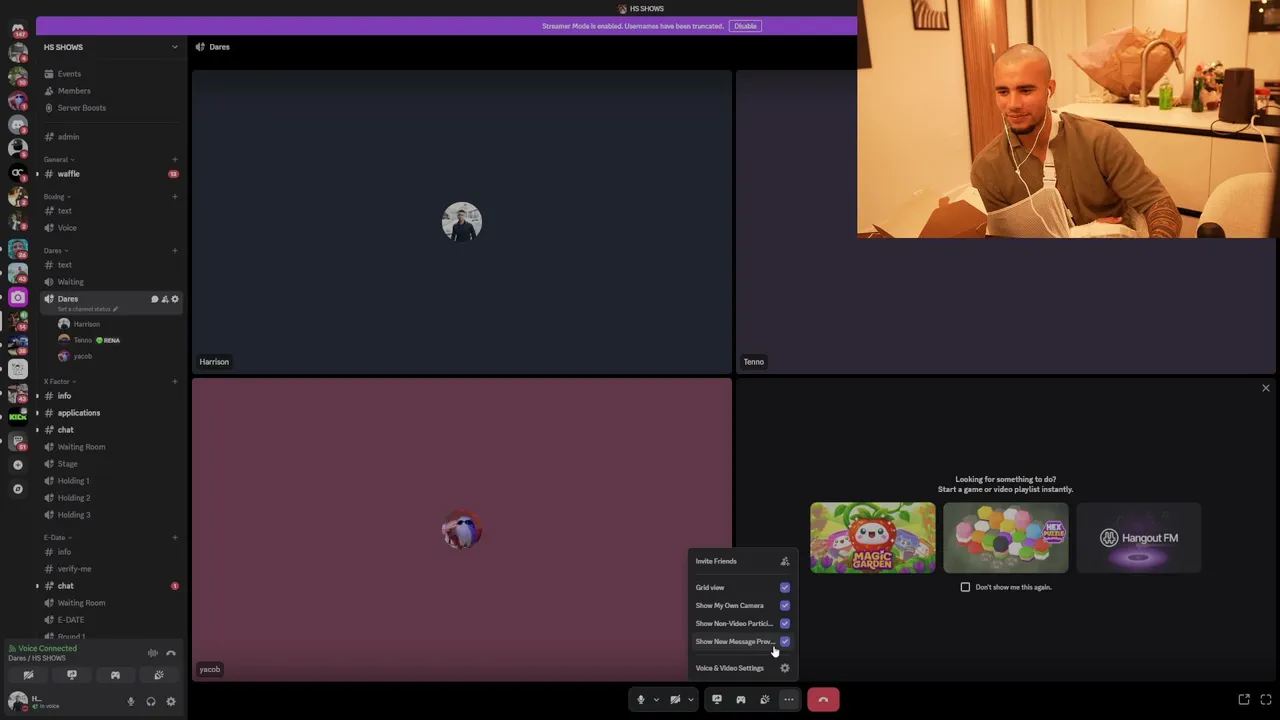The image size is (1280, 720).
Task: Open Voice & Video Settings from popup menu
Action: 742,668
